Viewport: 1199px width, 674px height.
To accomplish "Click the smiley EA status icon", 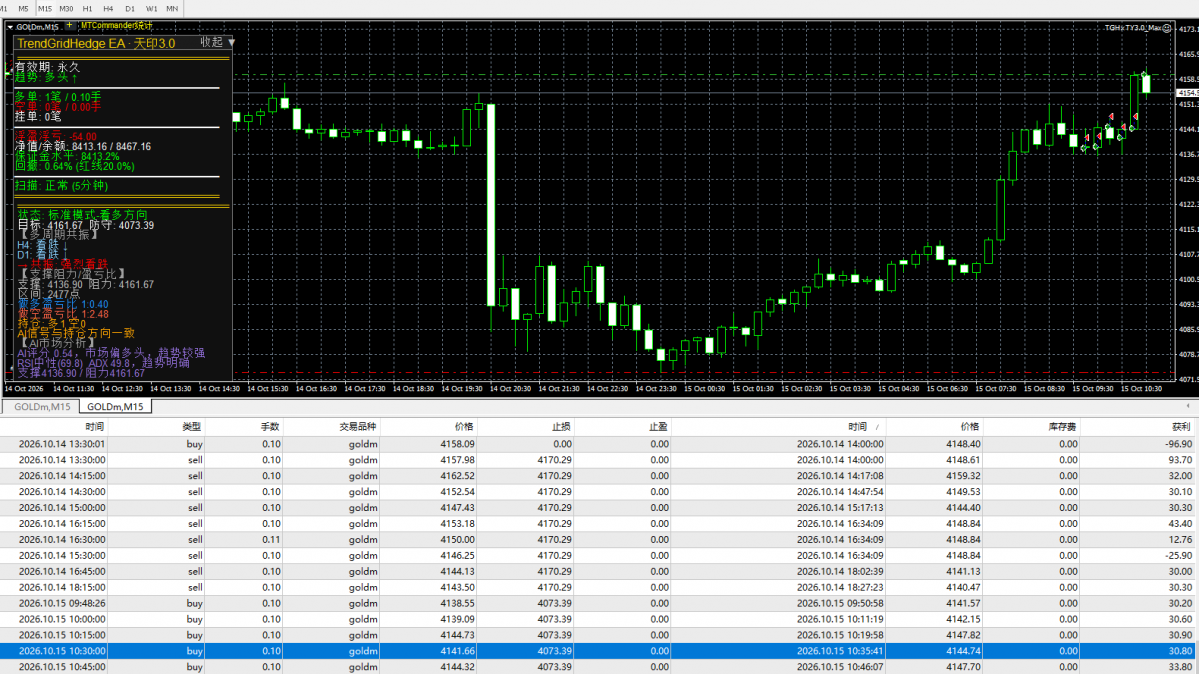I will [x=1167, y=28].
